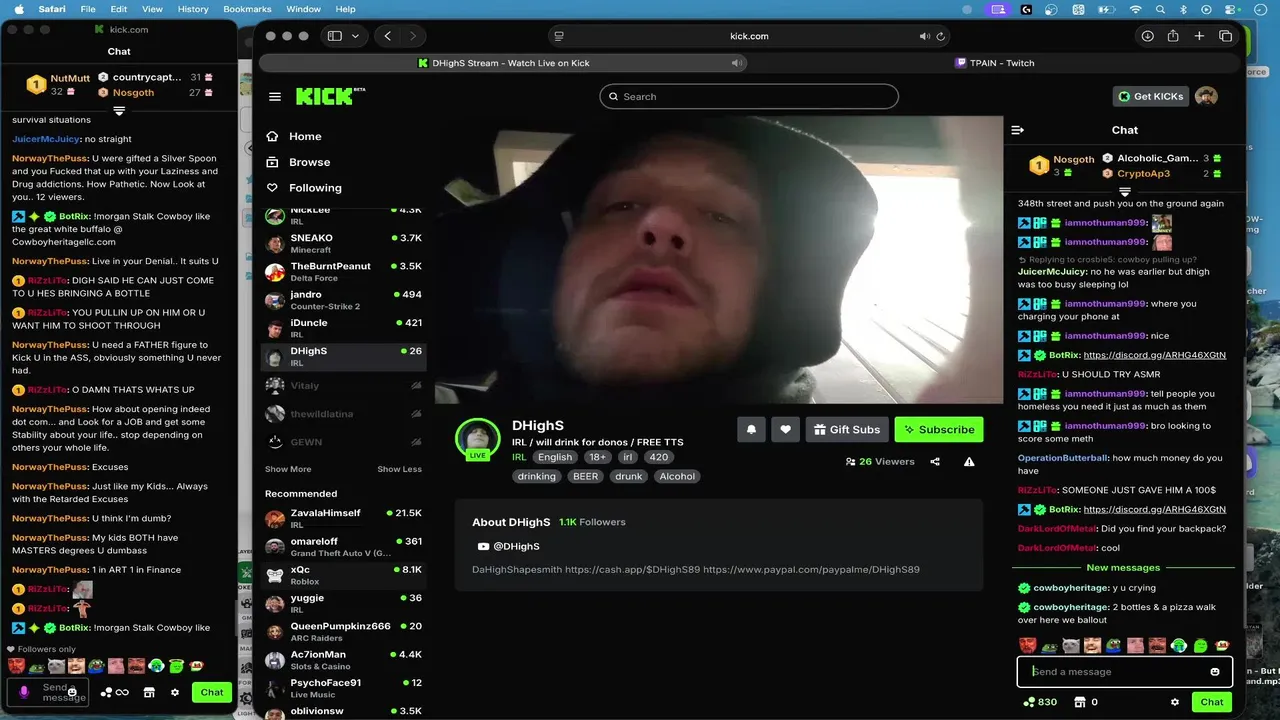Select iDuncle in the following list
1280x720 pixels.
344,328
